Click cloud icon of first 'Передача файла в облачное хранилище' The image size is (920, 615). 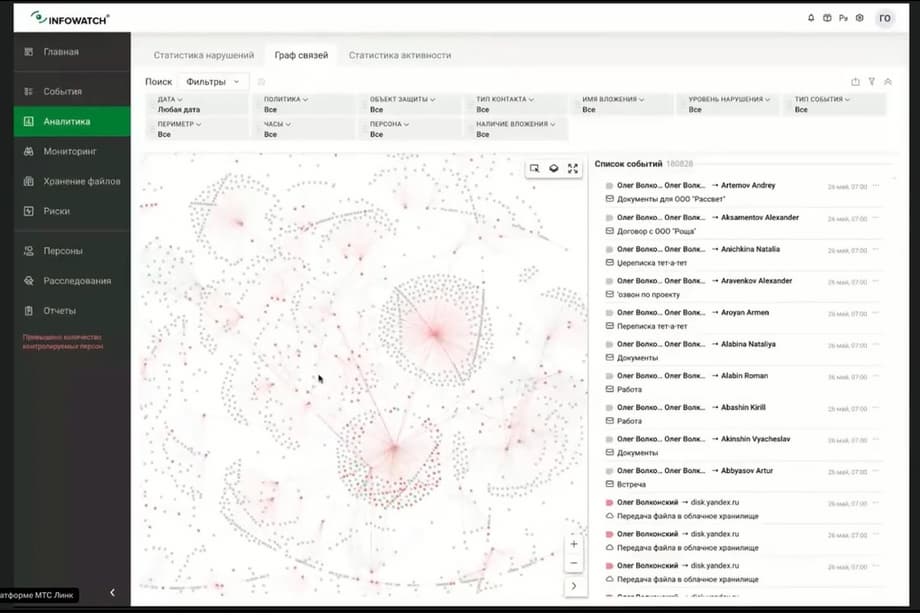[609, 516]
